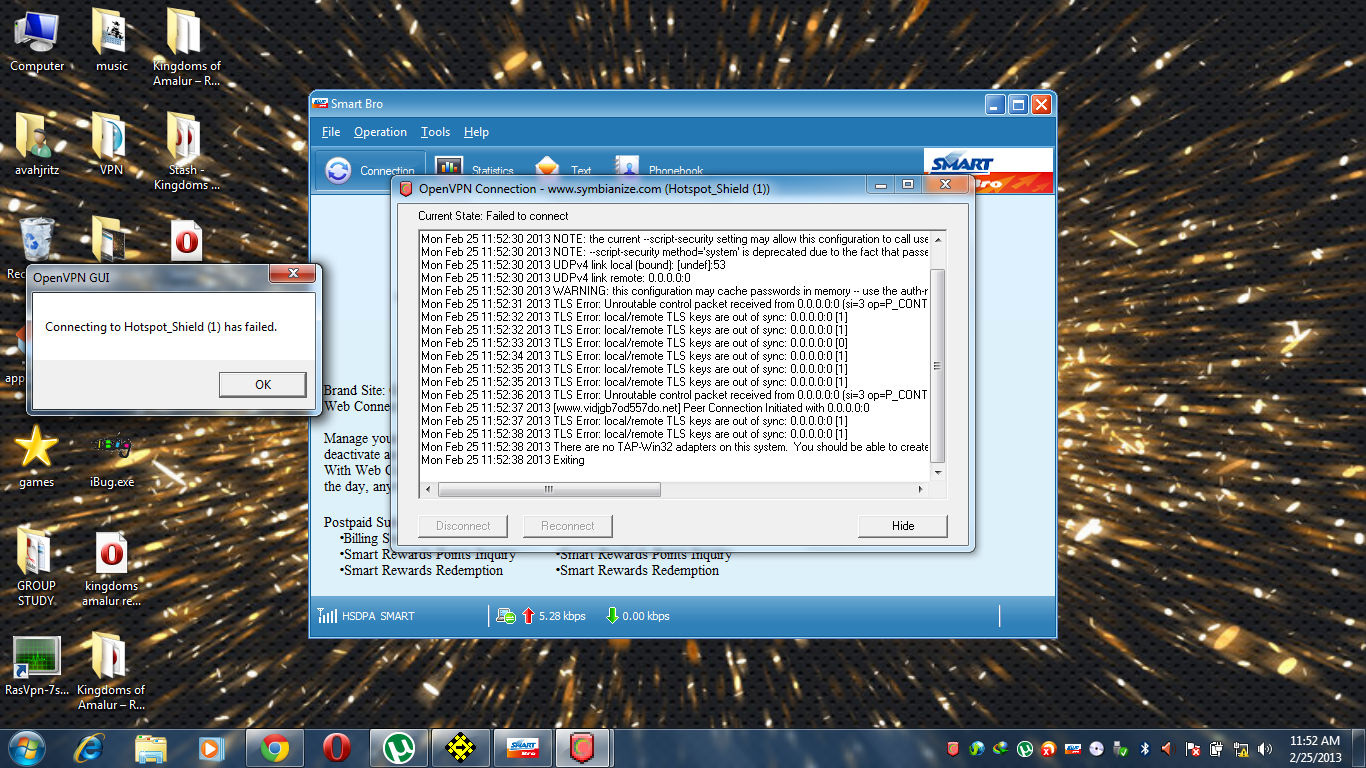The image size is (1366, 768).
Task: Click the red upload speed arrow
Action: (528, 616)
